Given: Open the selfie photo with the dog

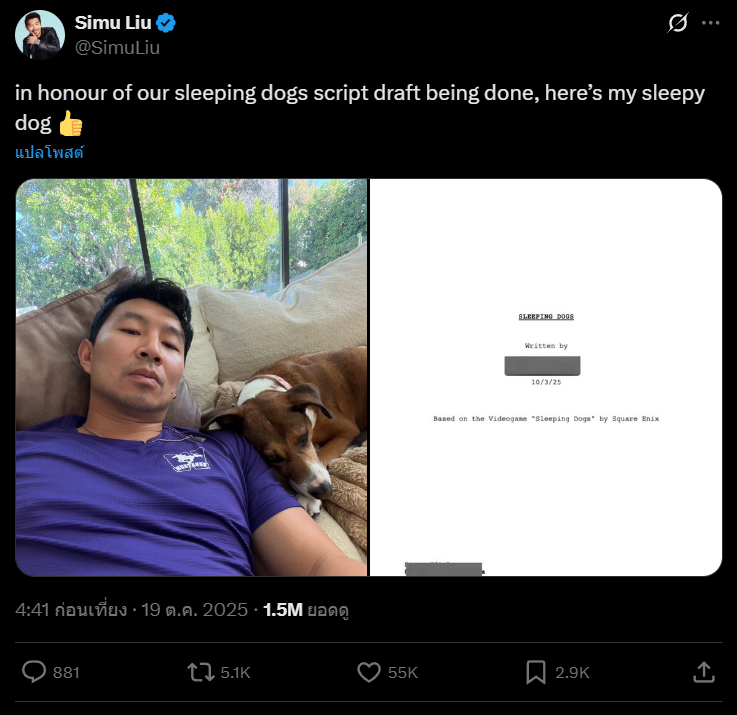Looking at the screenshot, I should (x=191, y=377).
